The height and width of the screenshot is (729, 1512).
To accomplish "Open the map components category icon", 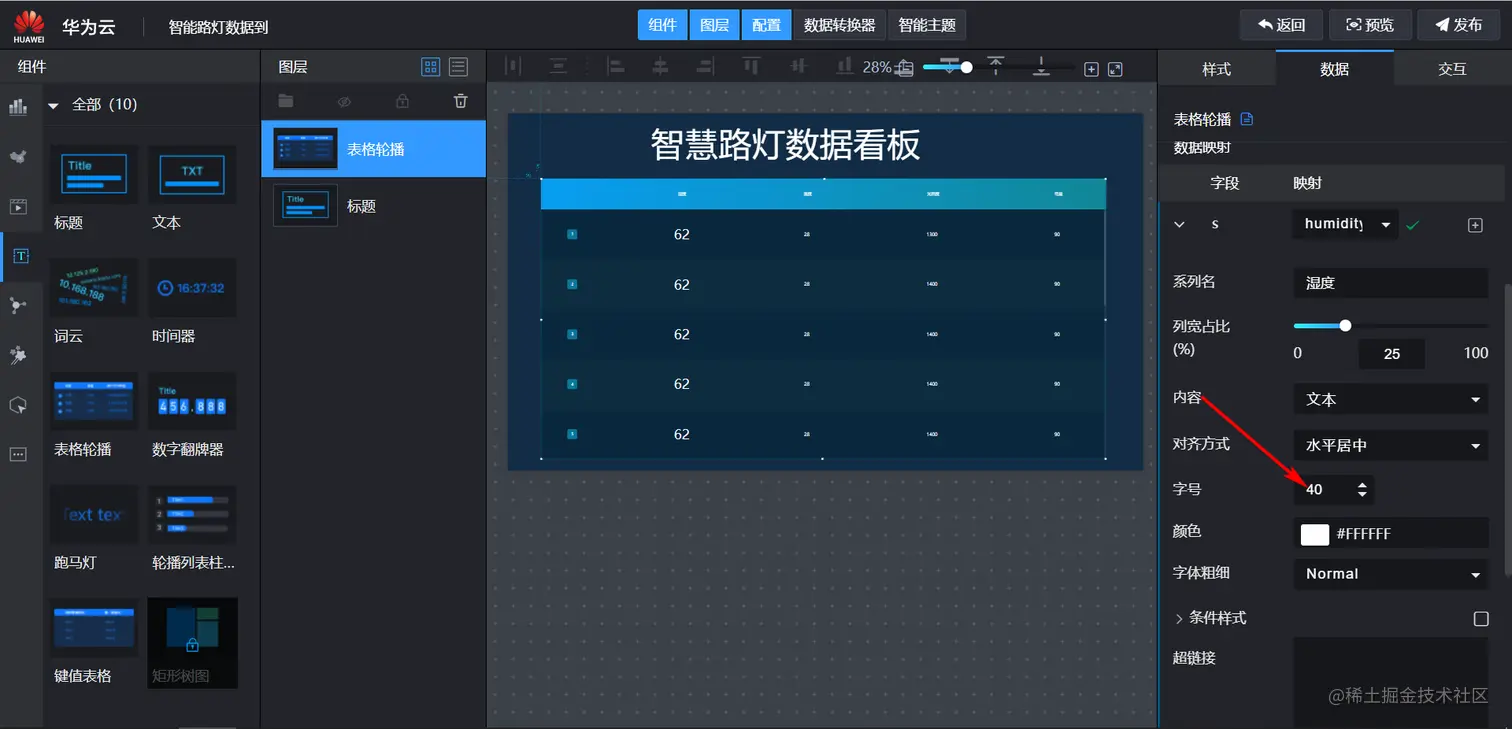I will [18, 157].
